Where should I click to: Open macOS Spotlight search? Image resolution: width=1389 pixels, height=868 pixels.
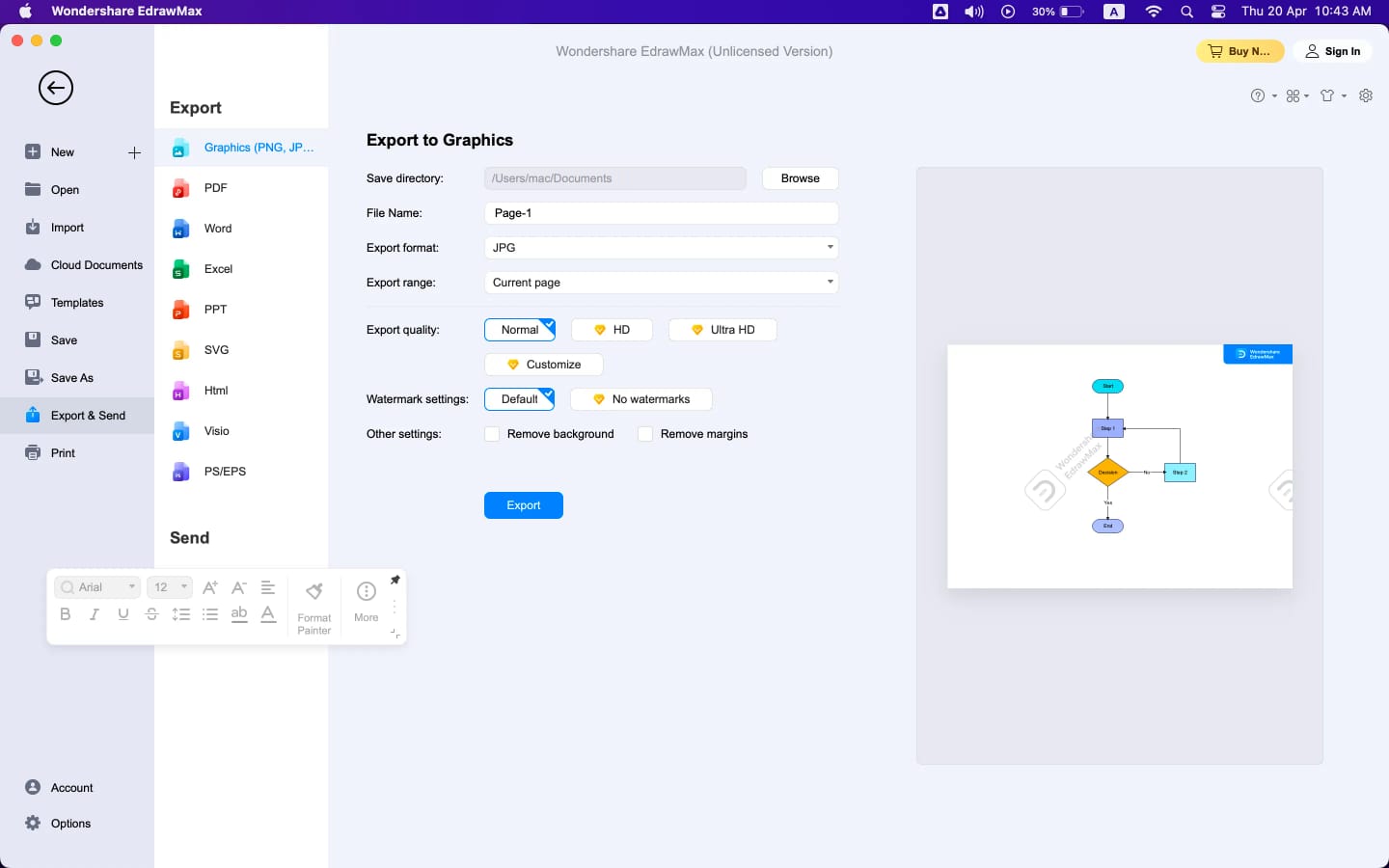(x=1186, y=12)
